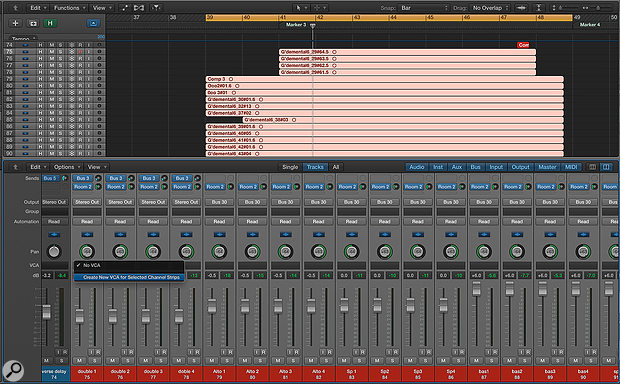Click the tracks area up-arrow icon
620x384 pixels.
(x=15, y=8)
